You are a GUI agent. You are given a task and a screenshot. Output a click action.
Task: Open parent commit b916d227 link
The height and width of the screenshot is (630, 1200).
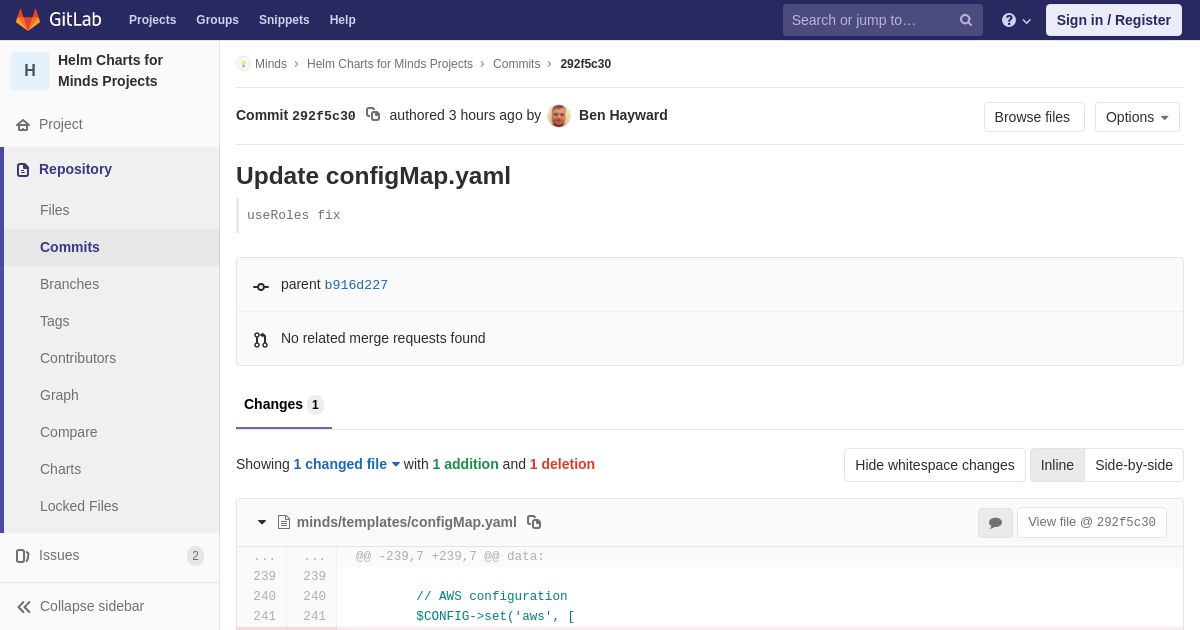[356, 285]
